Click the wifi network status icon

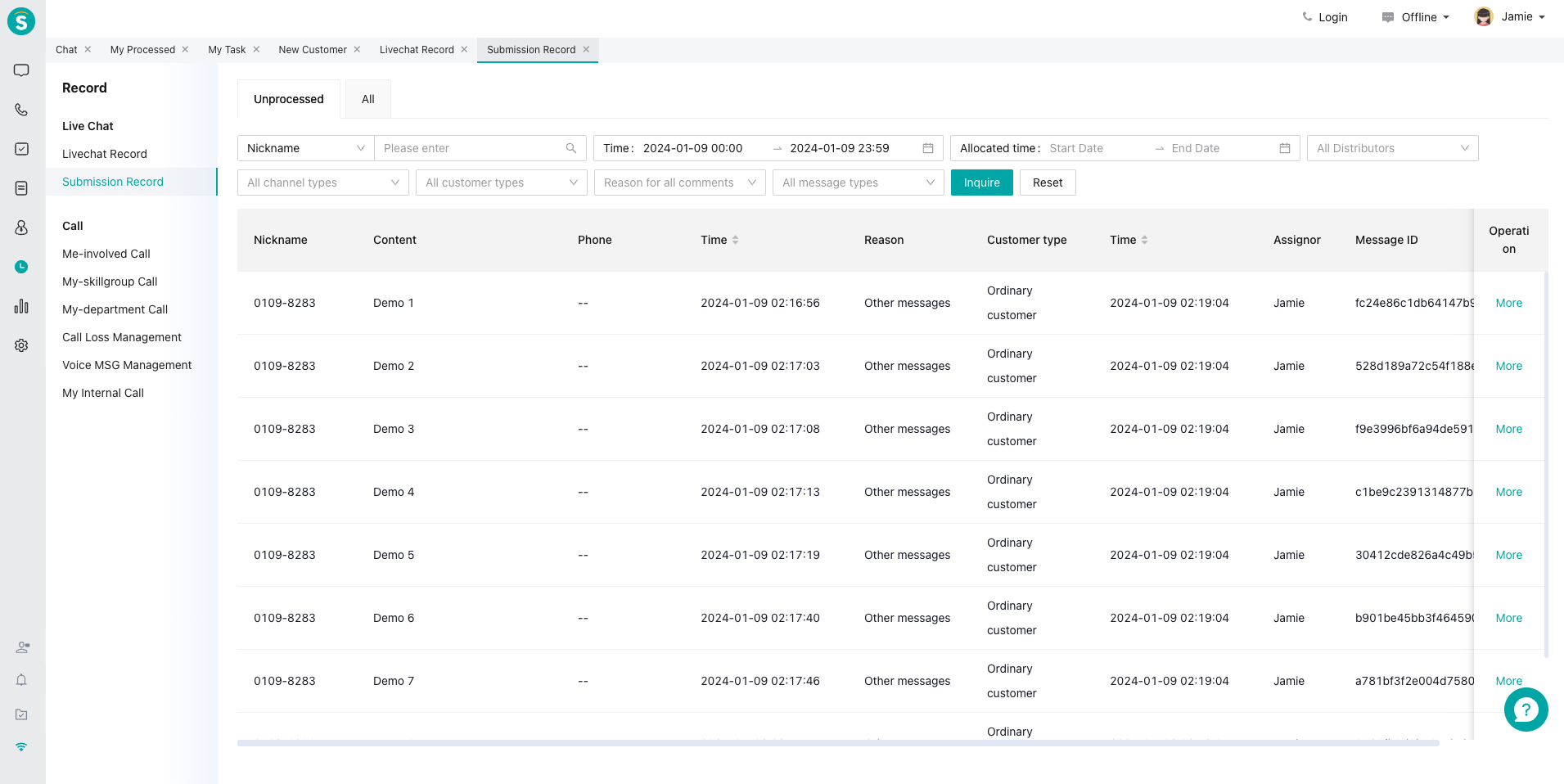click(21, 746)
